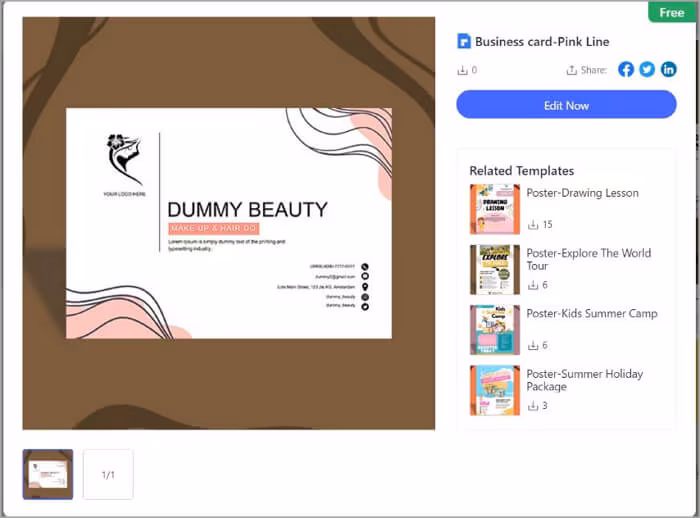Open the Poster-Kids Summer Camp thumbnail

tap(495, 330)
